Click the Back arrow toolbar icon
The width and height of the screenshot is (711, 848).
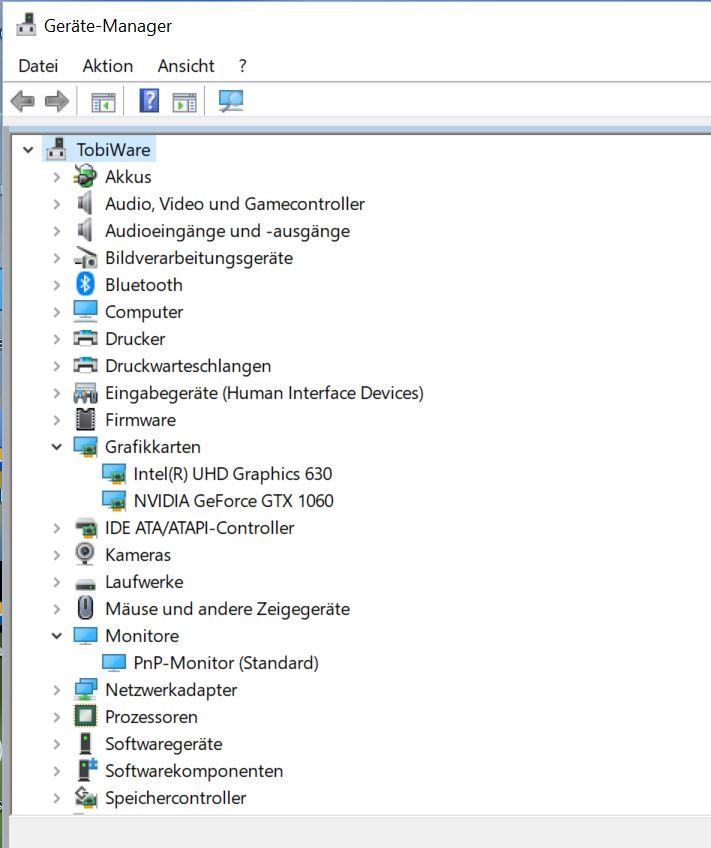click(x=23, y=101)
